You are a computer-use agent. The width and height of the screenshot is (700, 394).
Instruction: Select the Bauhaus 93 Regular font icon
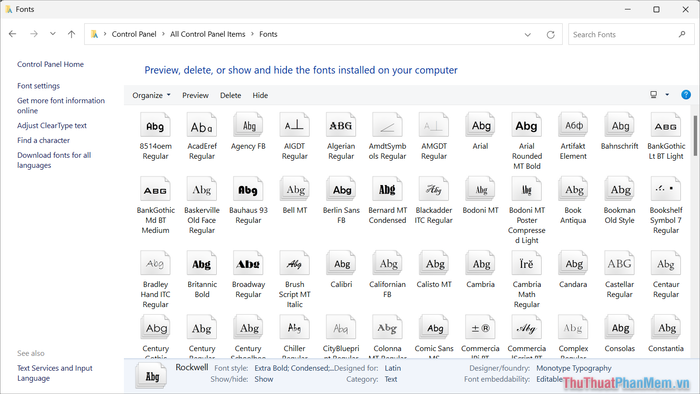pos(248,190)
